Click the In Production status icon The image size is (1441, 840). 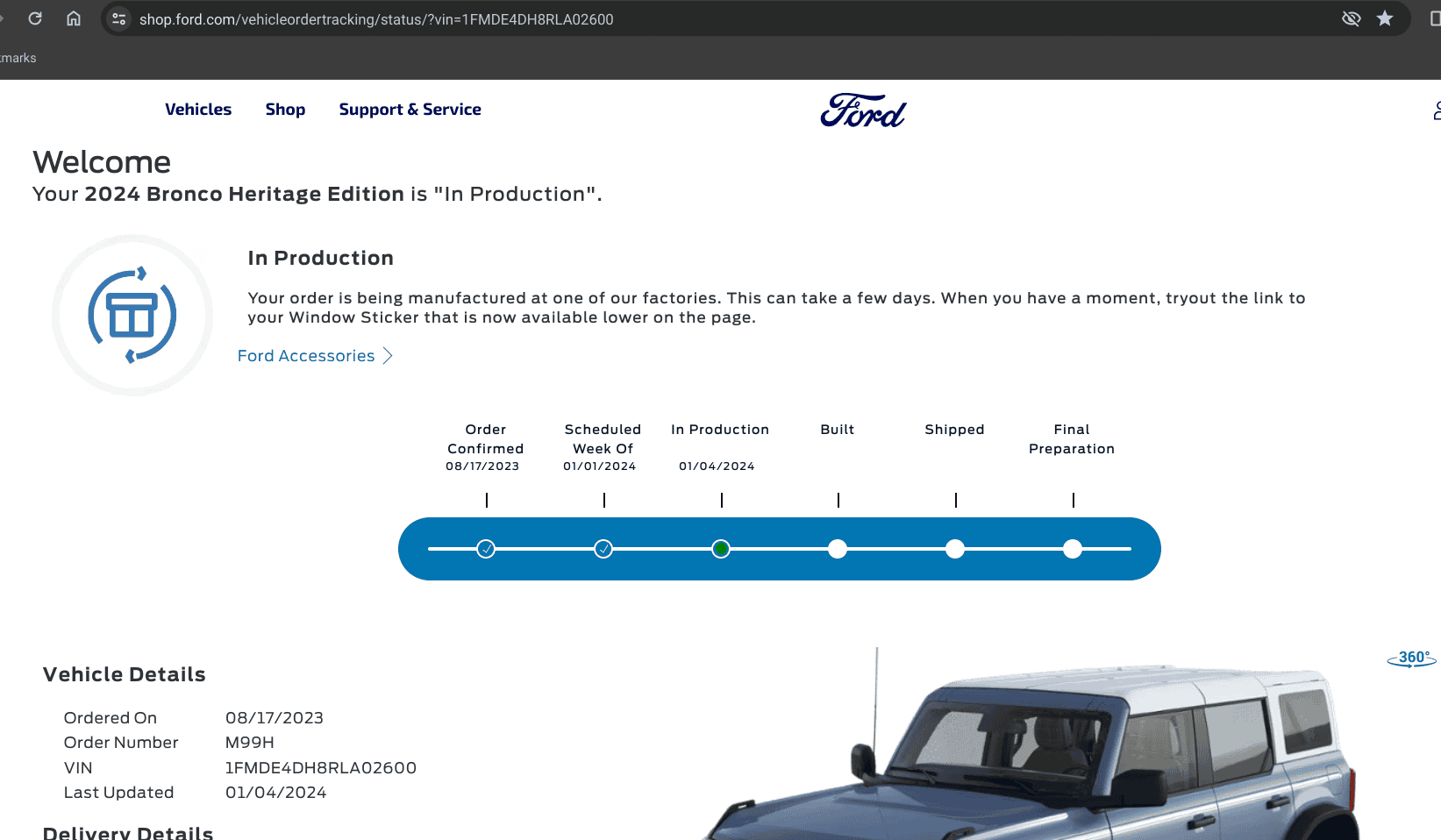132,315
